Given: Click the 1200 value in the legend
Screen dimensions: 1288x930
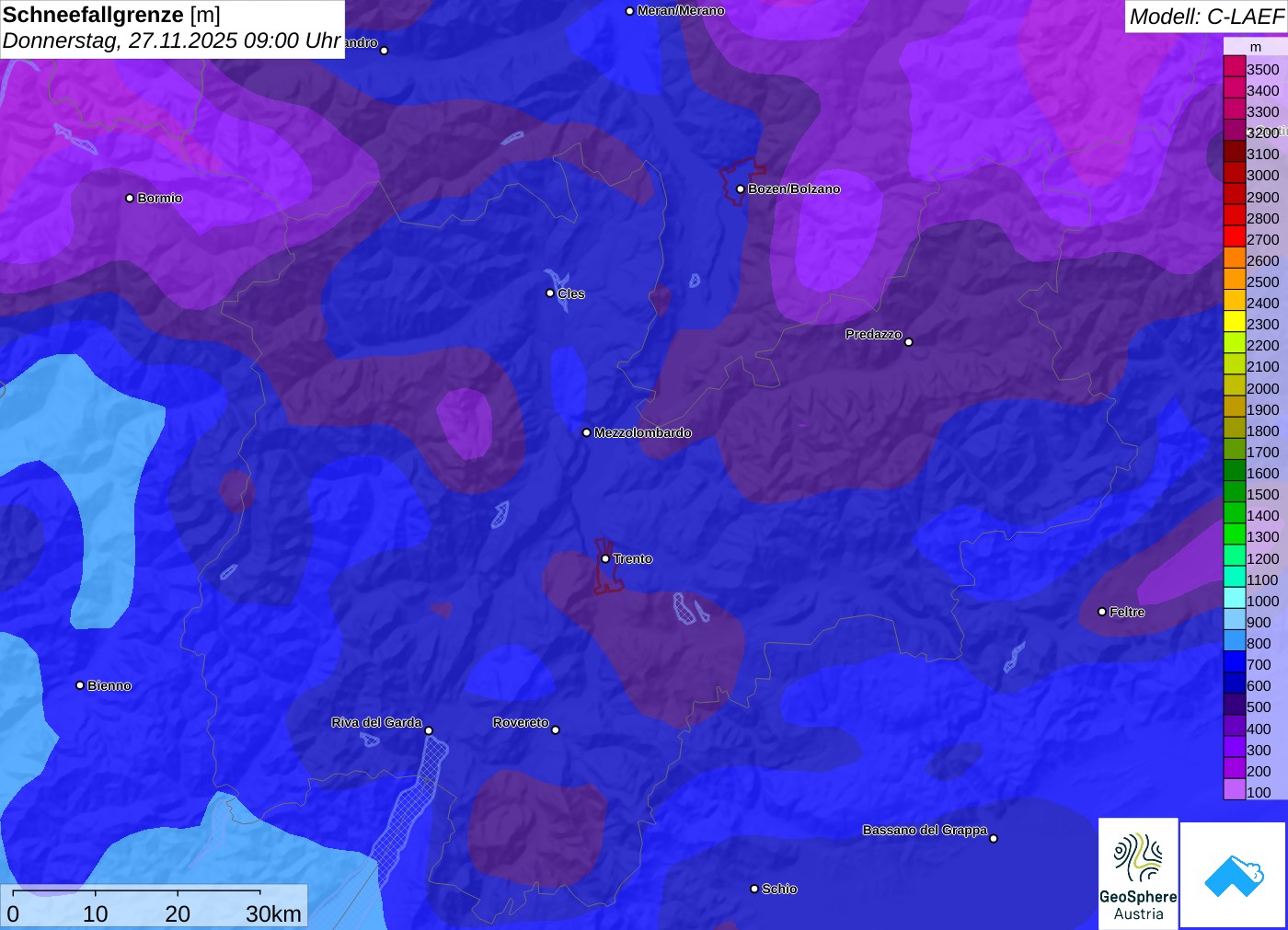Looking at the screenshot, I should [1262, 558].
